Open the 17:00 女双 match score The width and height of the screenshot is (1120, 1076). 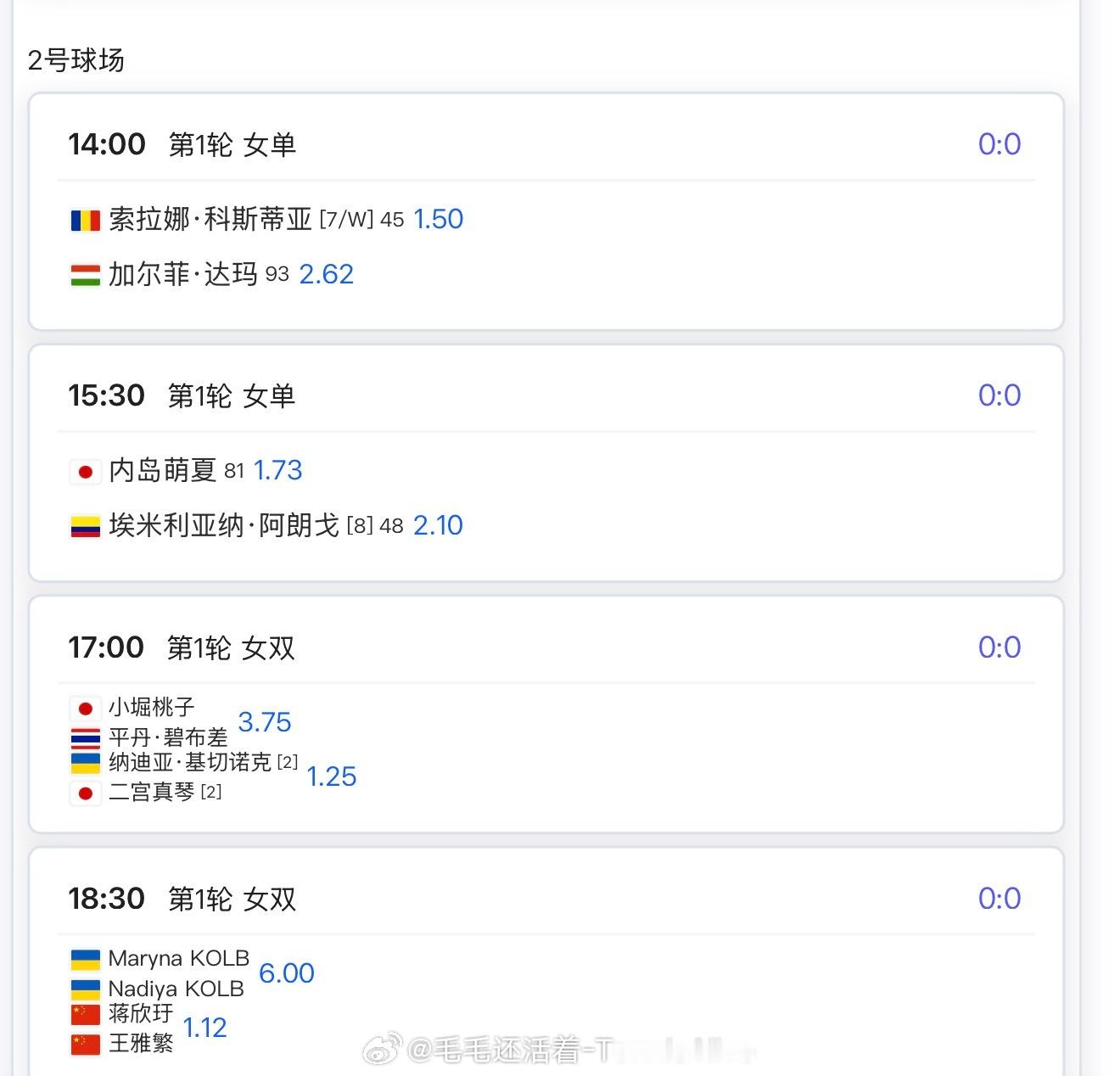pos(999,647)
